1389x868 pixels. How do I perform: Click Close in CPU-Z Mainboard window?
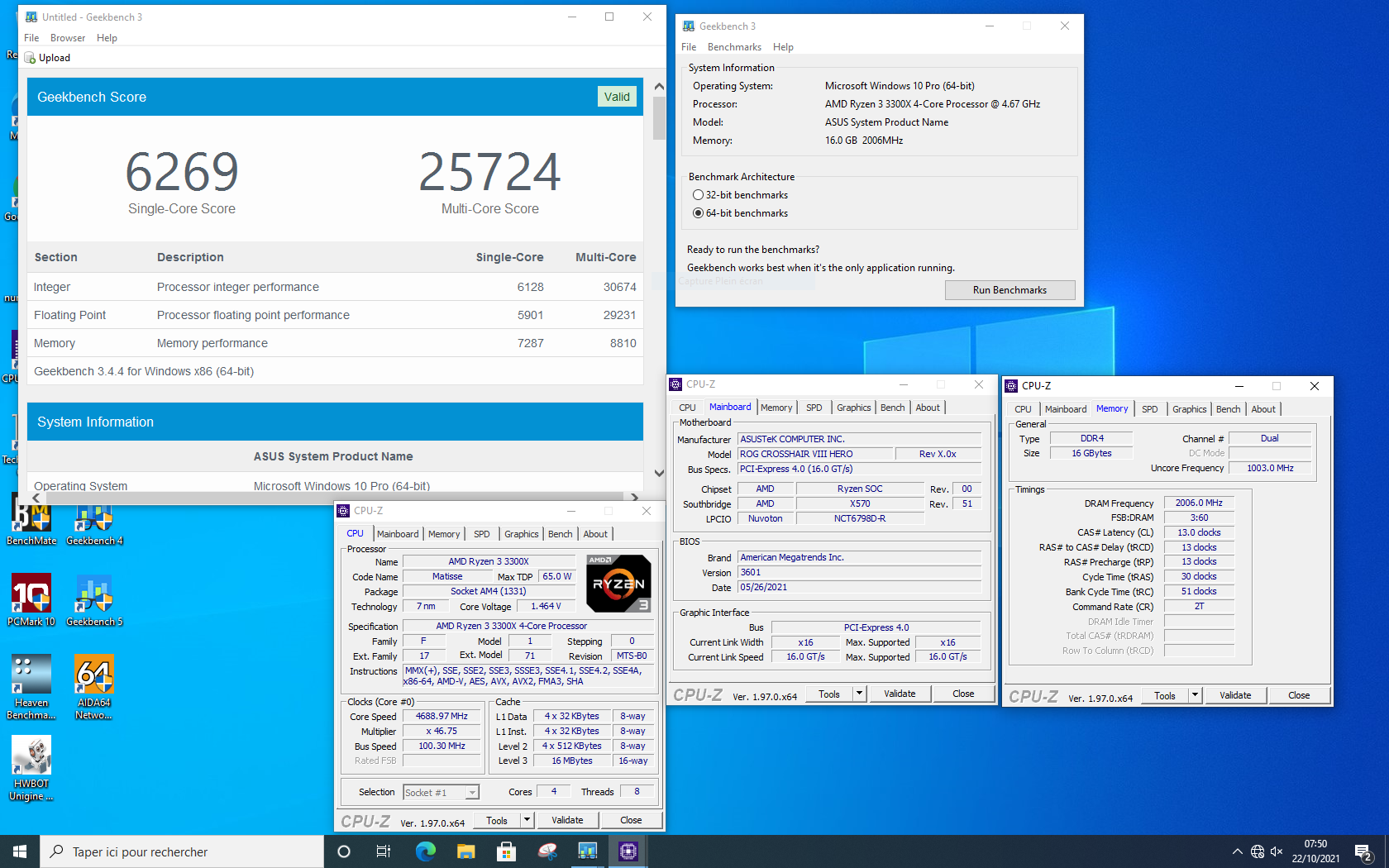point(963,694)
